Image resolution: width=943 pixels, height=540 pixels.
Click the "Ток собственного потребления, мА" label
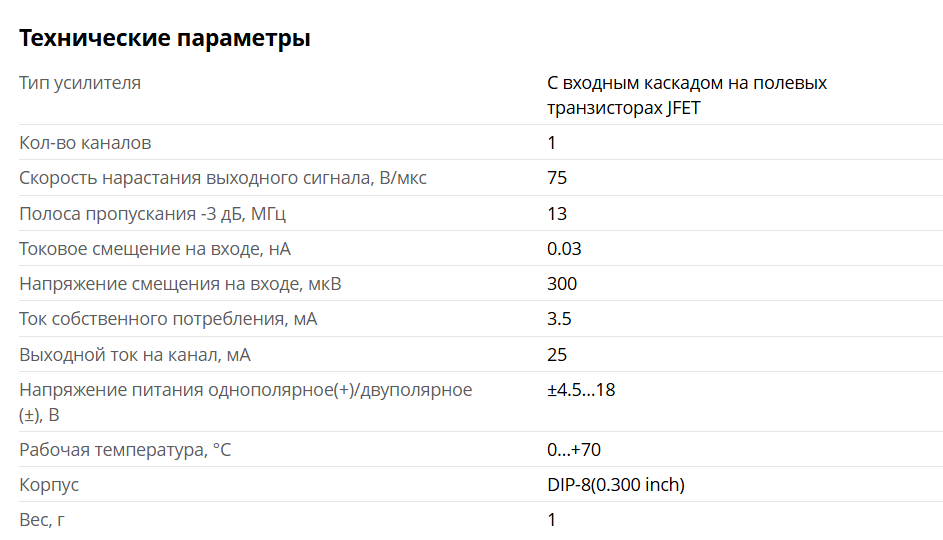click(x=168, y=320)
